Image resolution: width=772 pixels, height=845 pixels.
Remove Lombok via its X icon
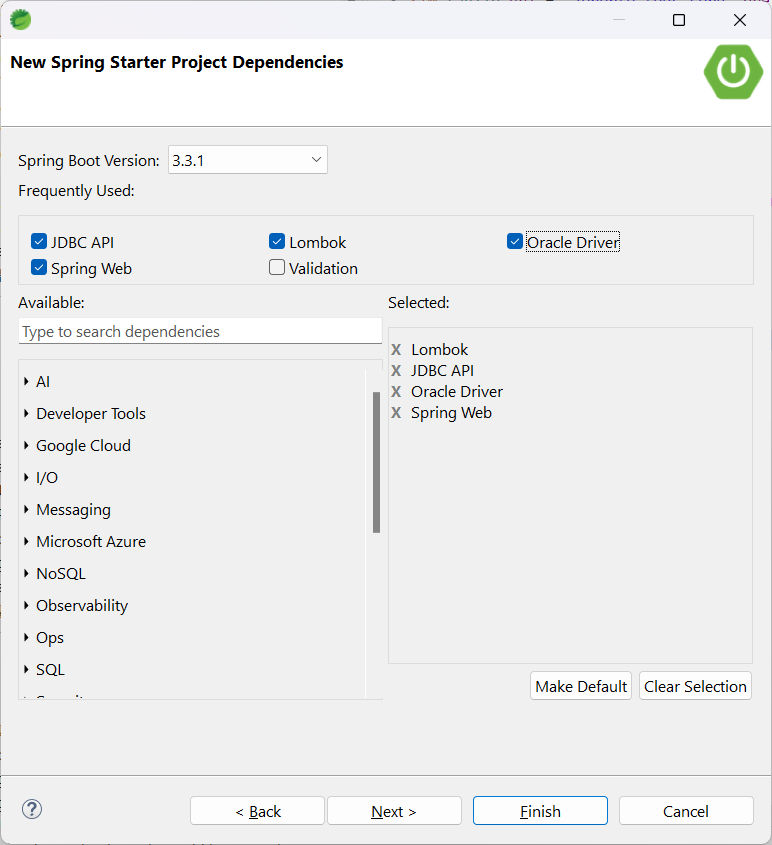396,350
